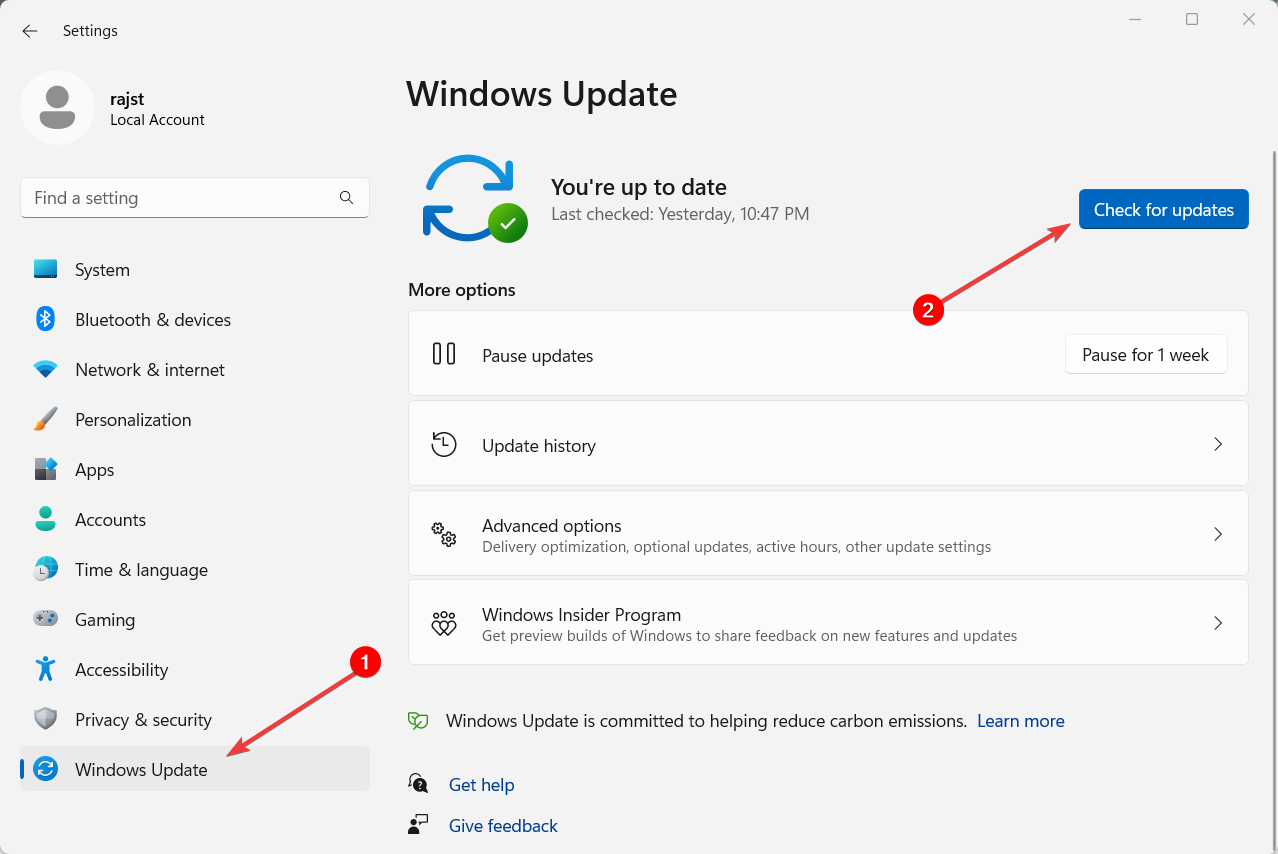
Task: Click the Get help headset icon
Action: pos(418,783)
